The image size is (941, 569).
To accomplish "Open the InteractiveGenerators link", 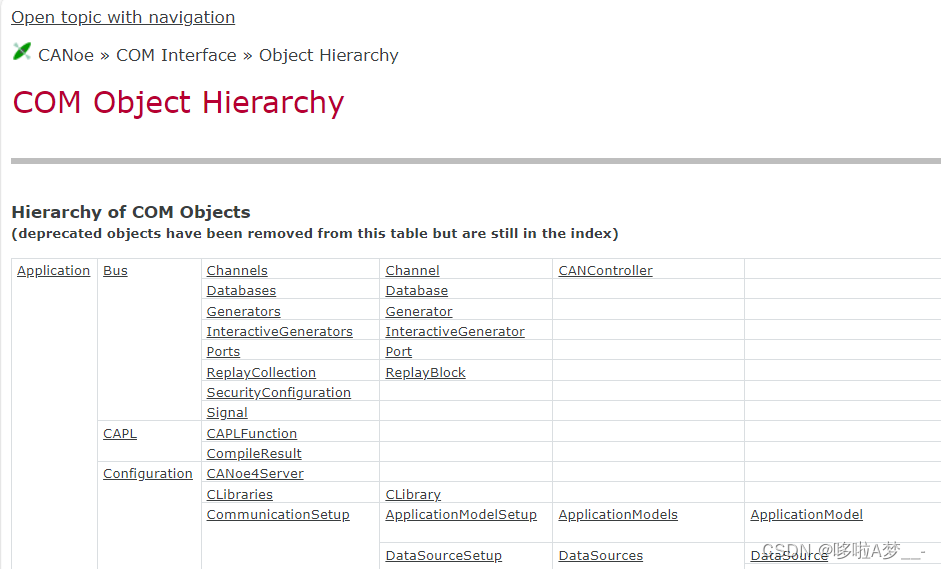I will (x=280, y=331).
